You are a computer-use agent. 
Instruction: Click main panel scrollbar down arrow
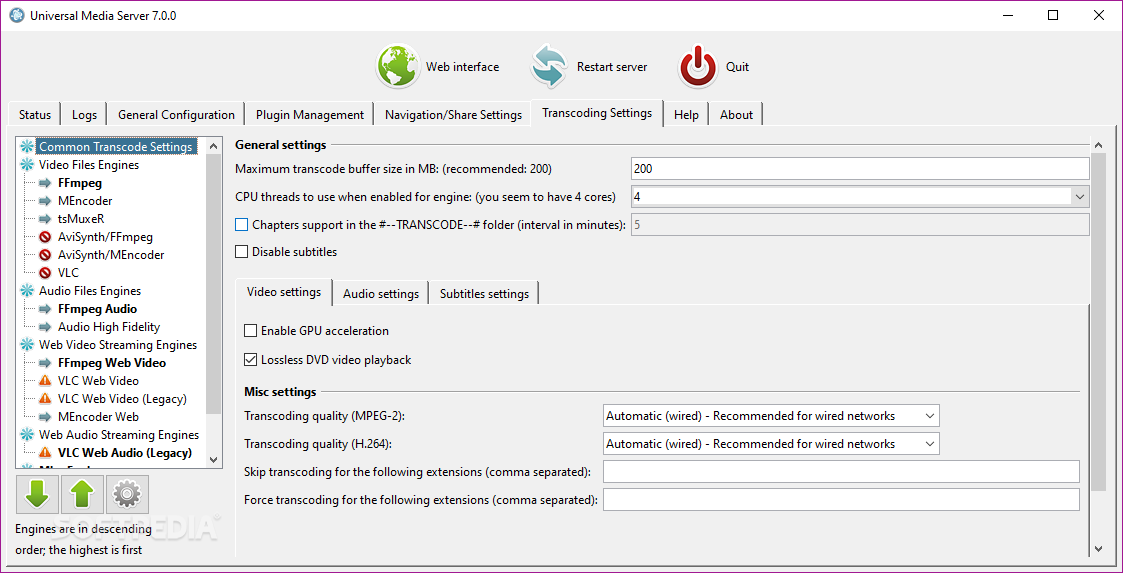click(1099, 549)
